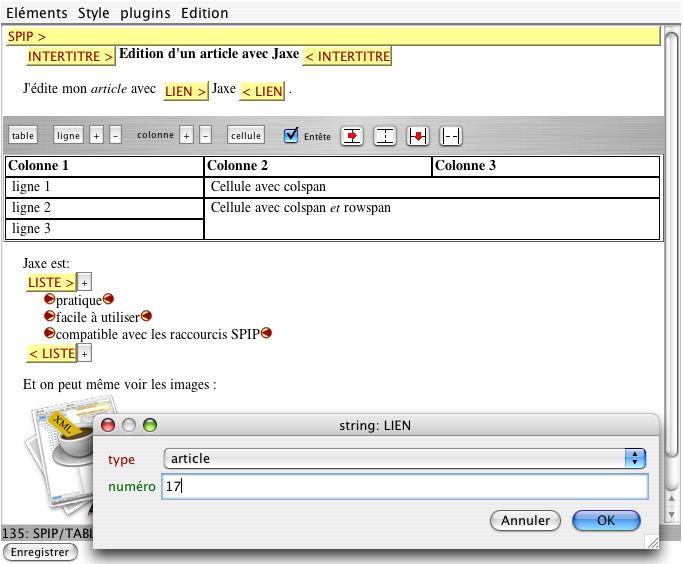Click the opening LIEN tag
Image resolution: width=683 pixels, height=564 pixels.
pyautogui.click(x=186, y=91)
